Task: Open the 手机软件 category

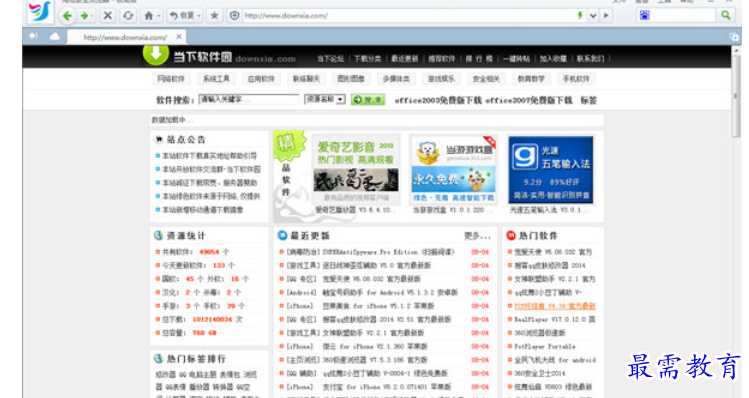Action: tap(576, 79)
